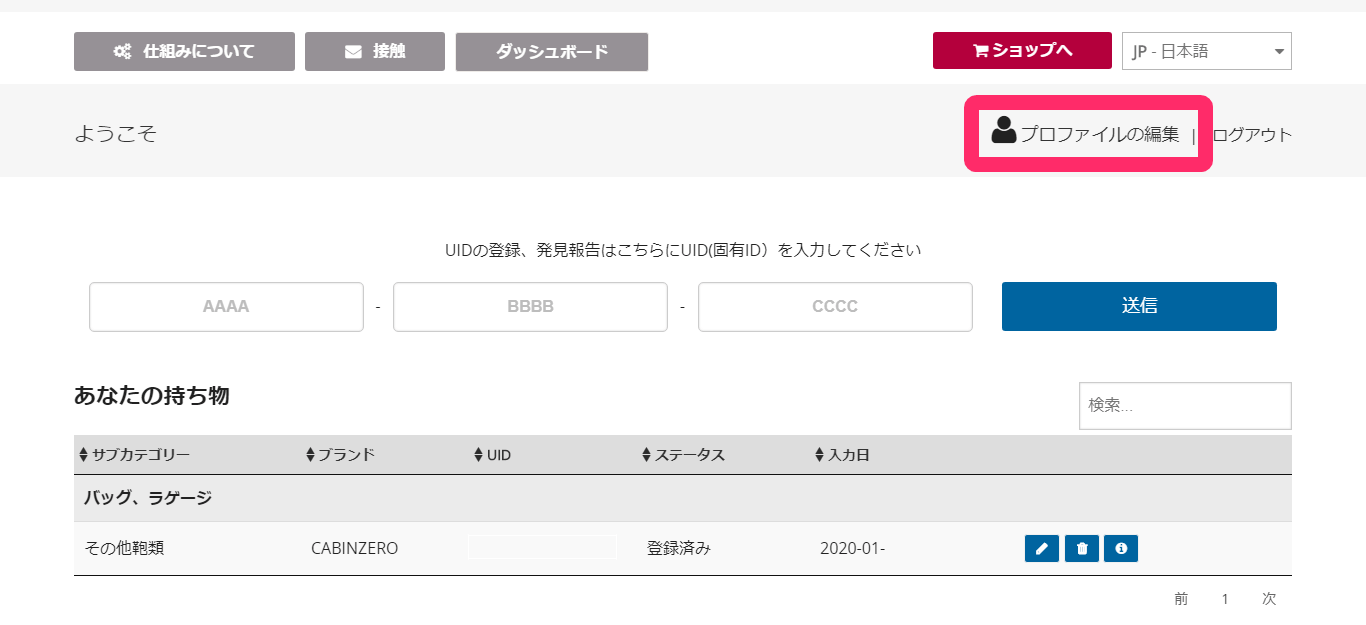Go to shop via ショップへ button
This screenshot has height=625, width=1366.
(x=1022, y=50)
